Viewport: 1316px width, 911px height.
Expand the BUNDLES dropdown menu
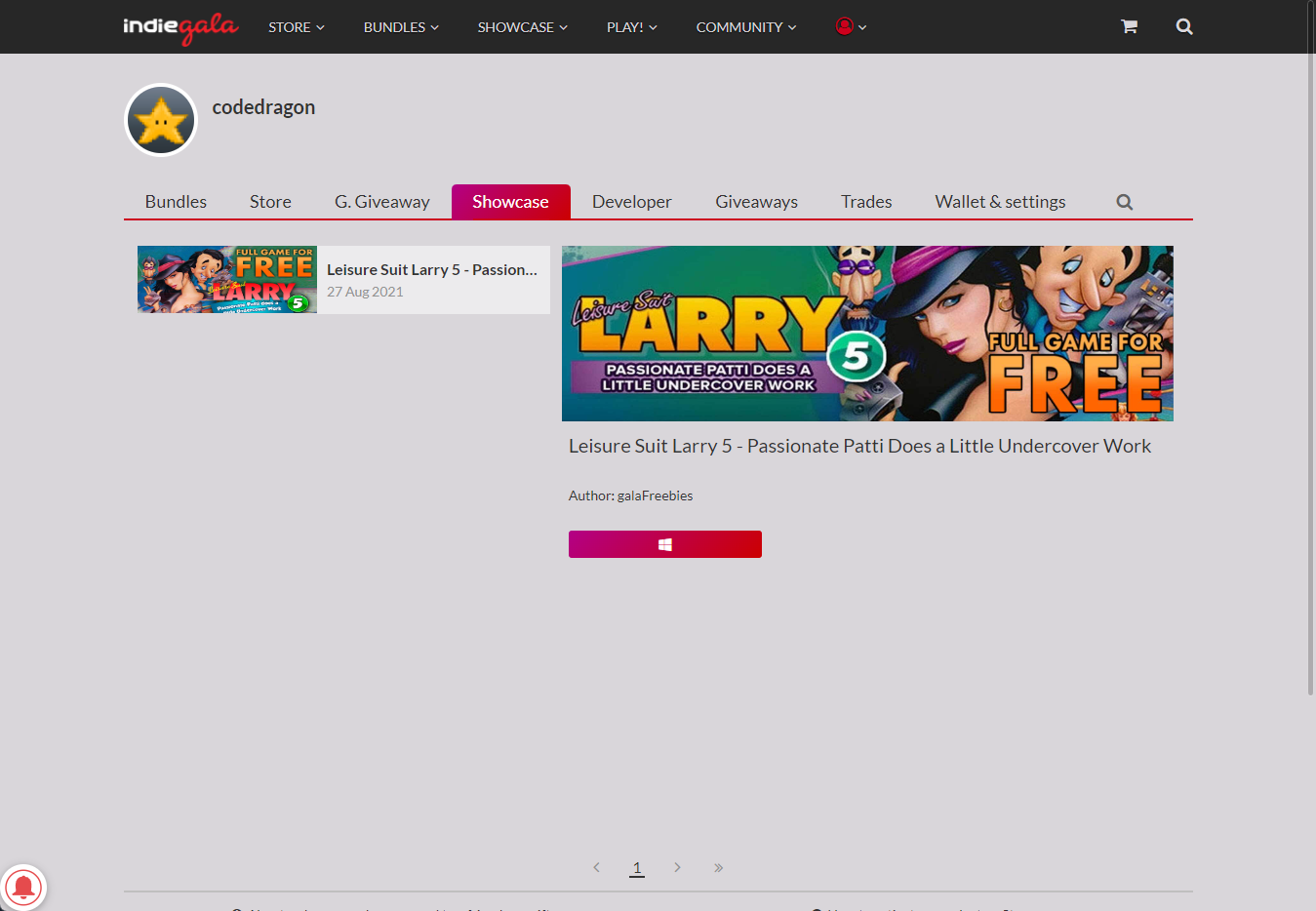pos(401,27)
